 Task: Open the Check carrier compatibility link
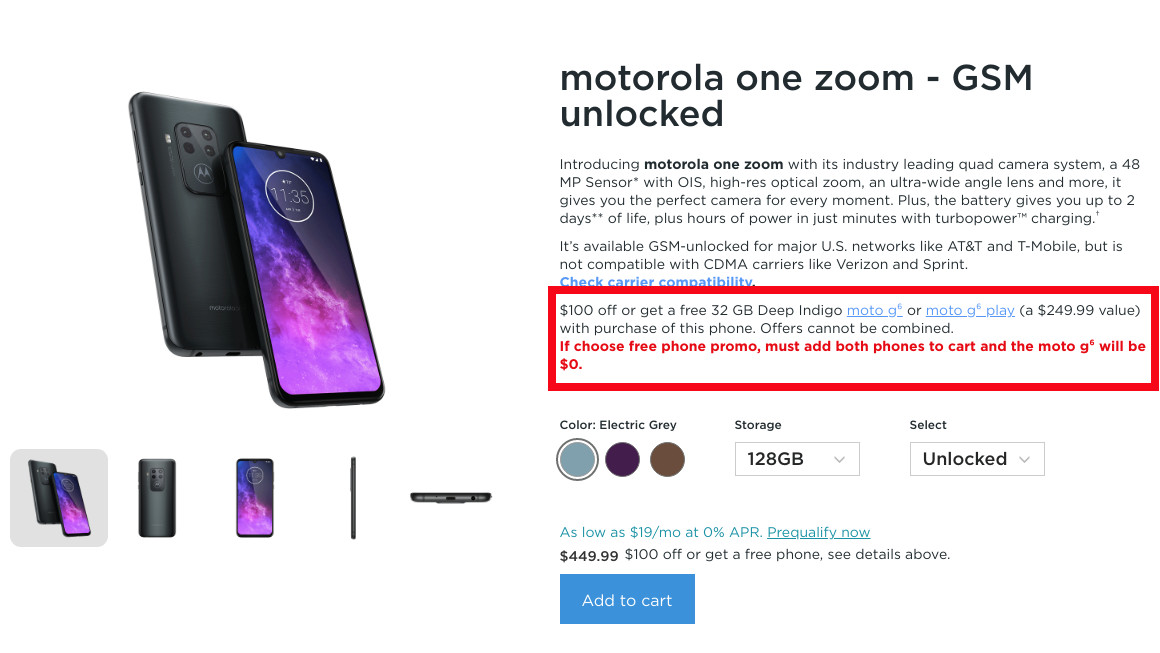tap(654, 282)
